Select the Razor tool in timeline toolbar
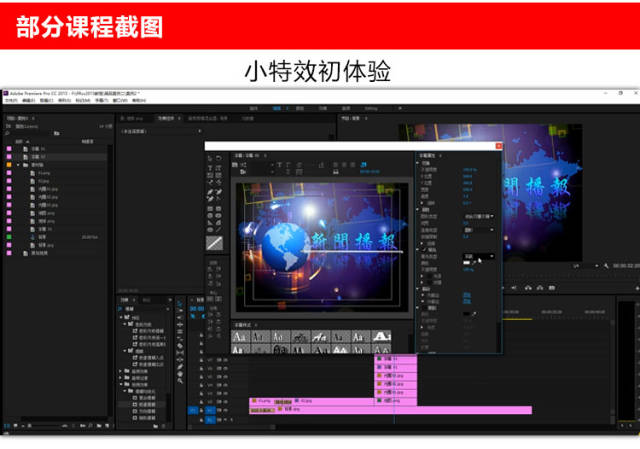The width and height of the screenshot is (640, 449). click(x=180, y=345)
